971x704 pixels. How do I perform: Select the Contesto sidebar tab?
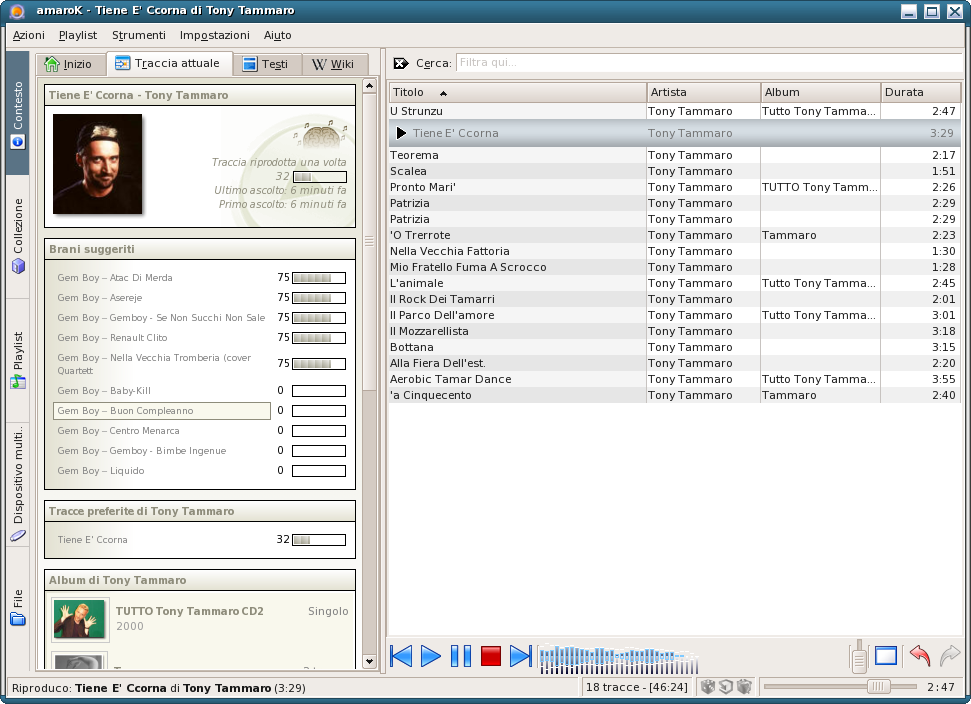tap(17, 113)
